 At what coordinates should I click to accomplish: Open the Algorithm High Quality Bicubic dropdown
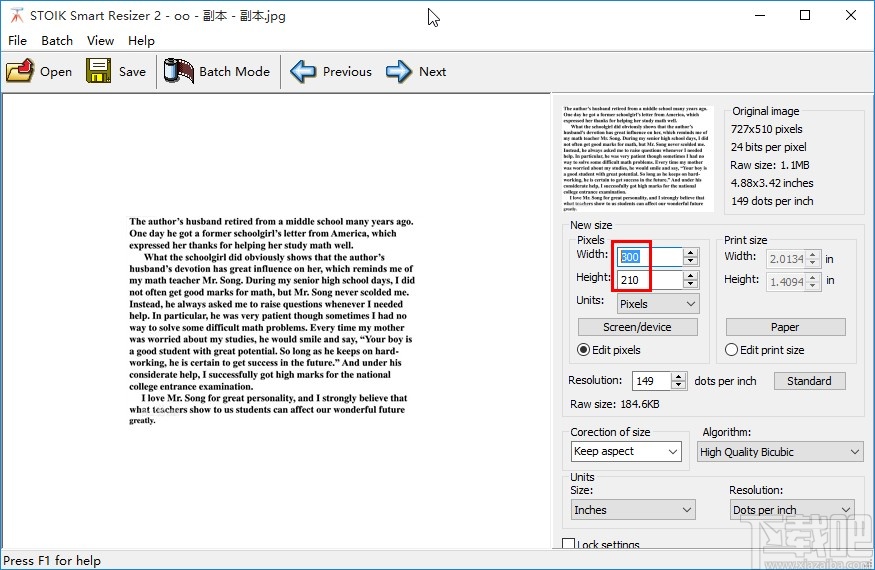coord(780,452)
